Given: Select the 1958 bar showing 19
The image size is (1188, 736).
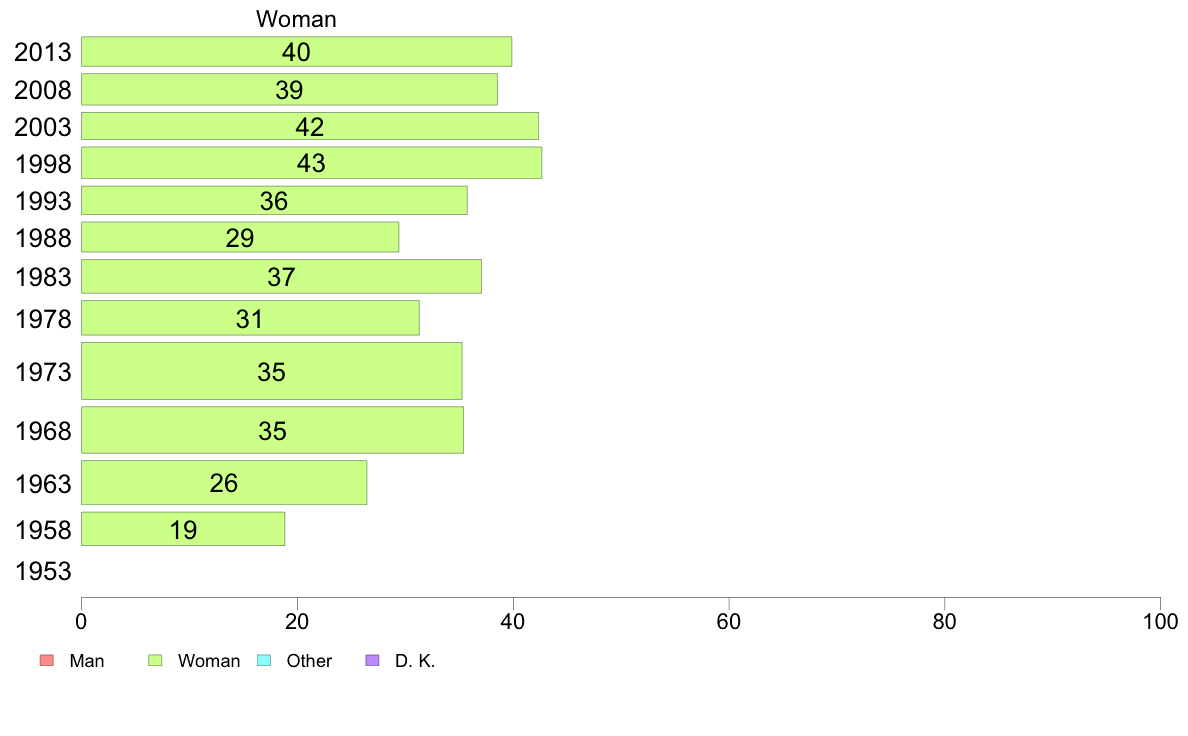Looking at the screenshot, I should pyautogui.click(x=183, y=529).
